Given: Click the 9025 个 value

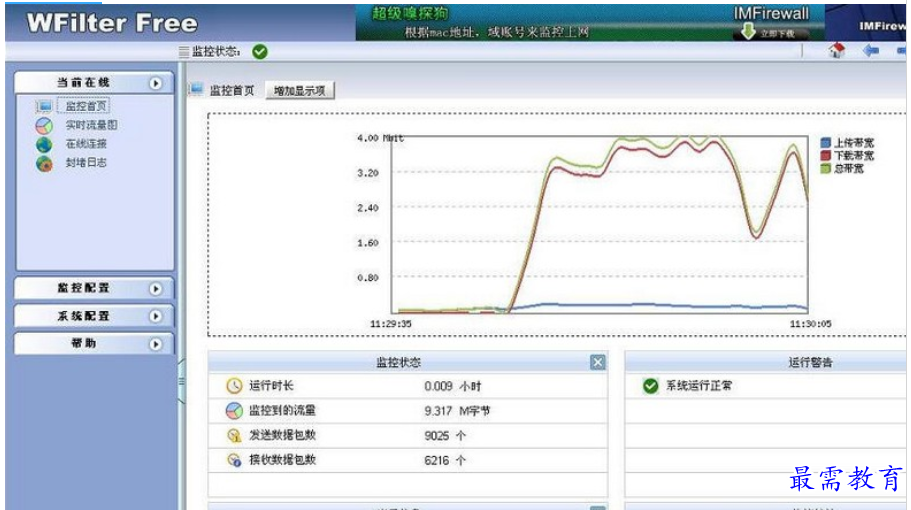Looking at the screenshot, I should pos(445,436).
